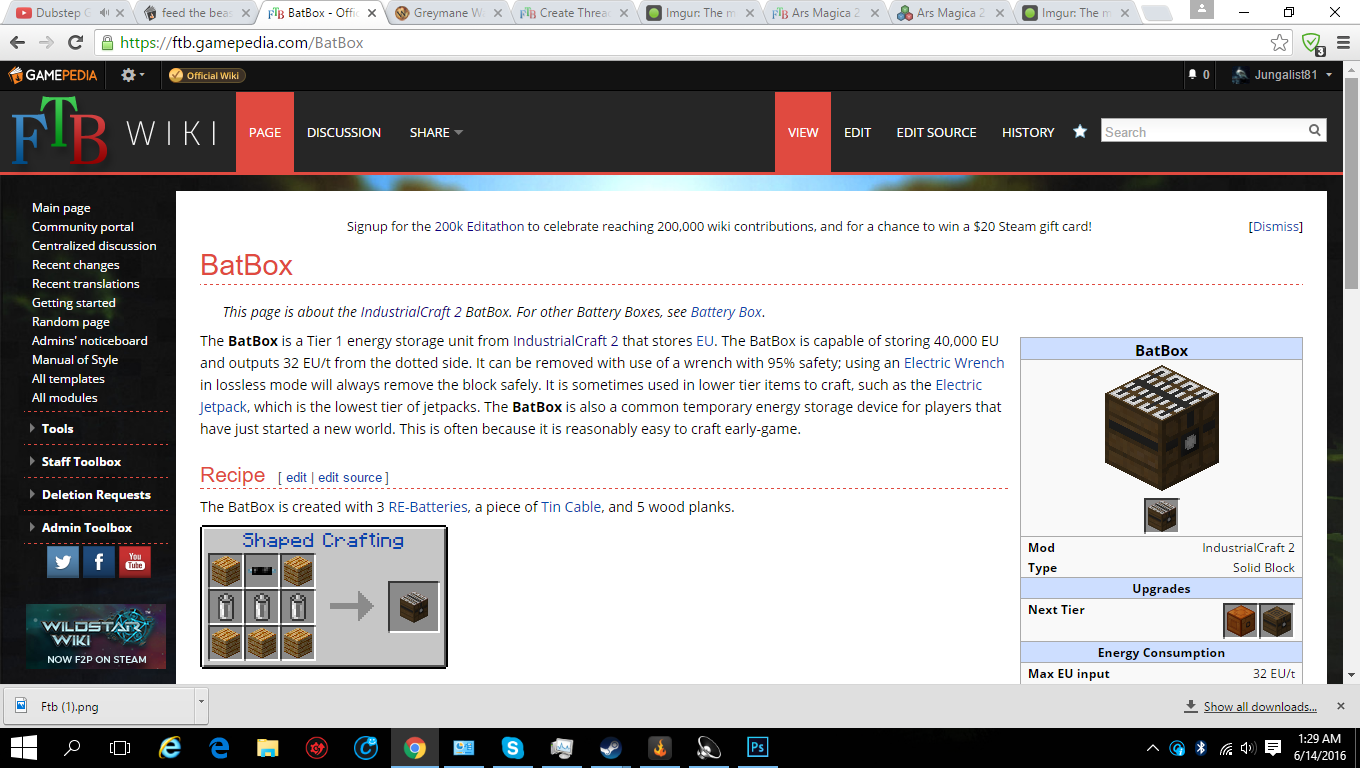Follow the Electric Wrench link

click(x=954, y=363)
